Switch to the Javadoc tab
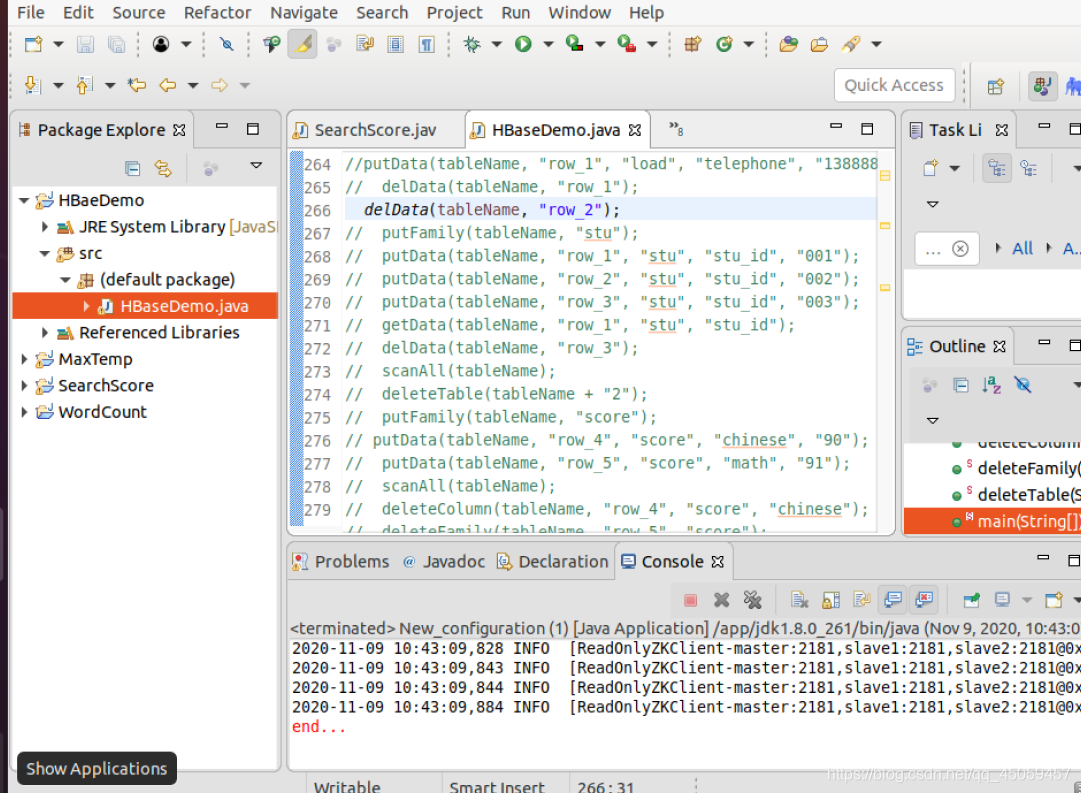 pos(444,561)
